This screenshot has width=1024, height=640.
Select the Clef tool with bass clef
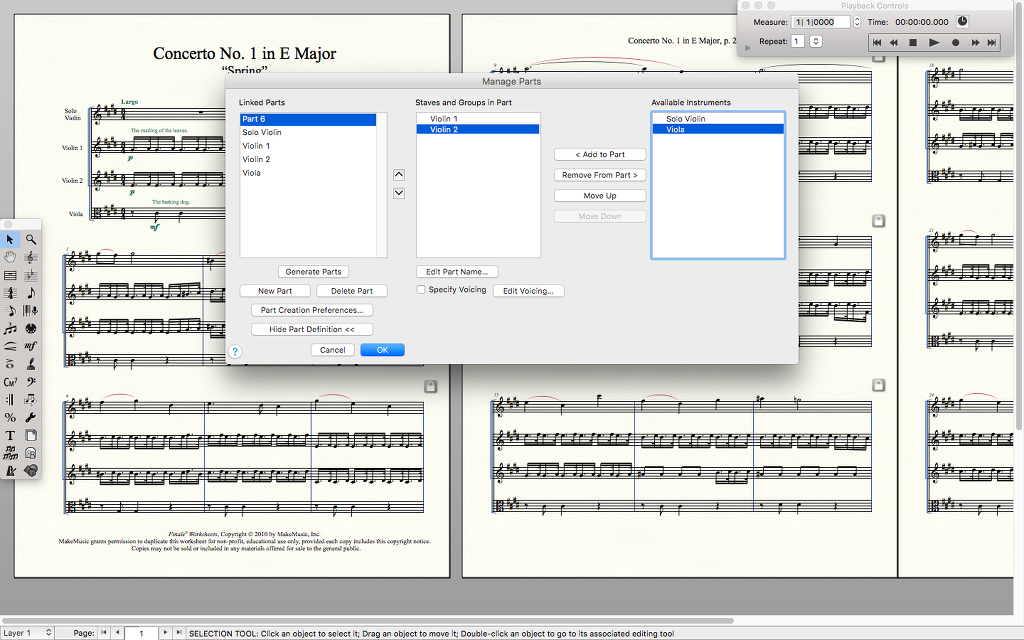tap(31, 381)
